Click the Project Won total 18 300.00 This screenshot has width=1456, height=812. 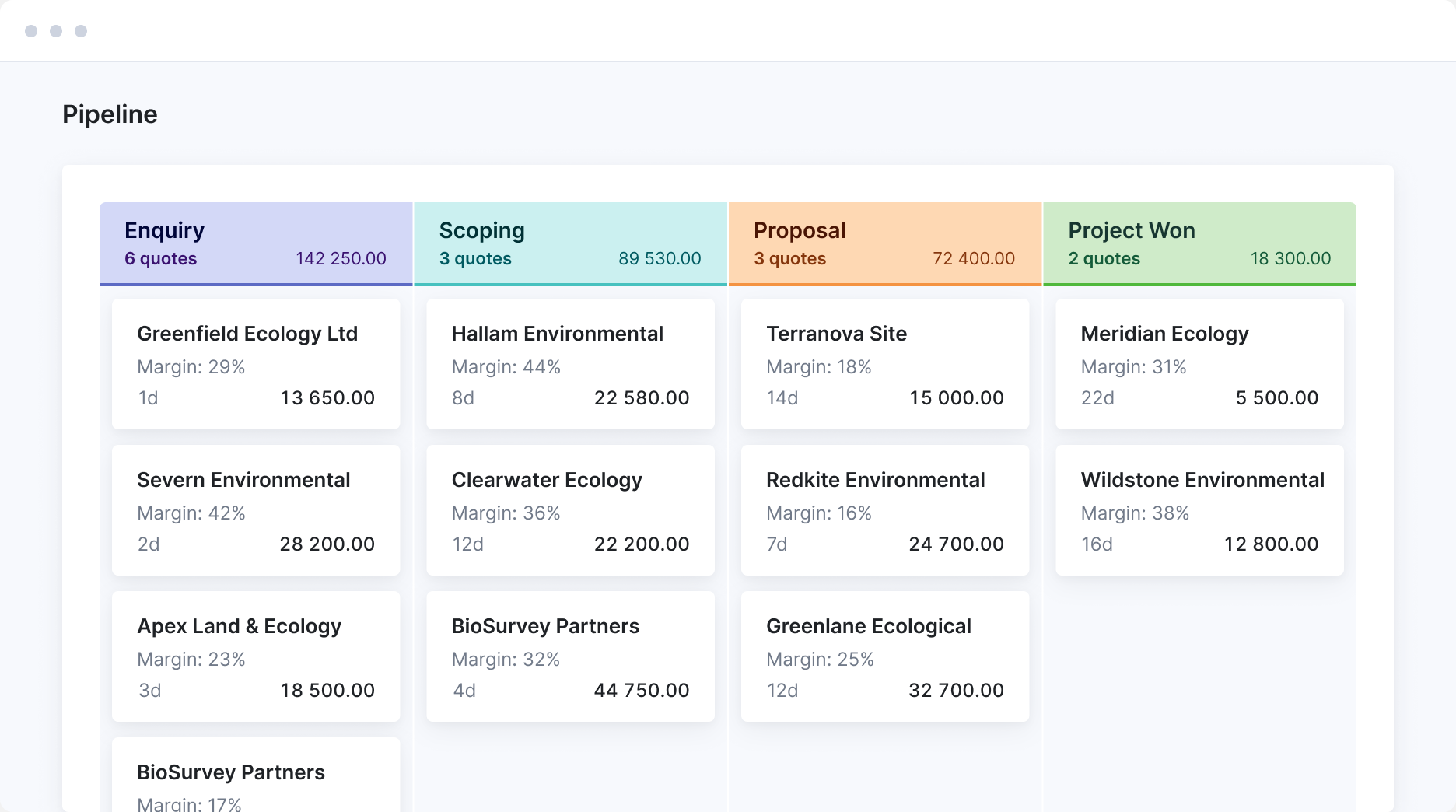tap(1290, 259)
